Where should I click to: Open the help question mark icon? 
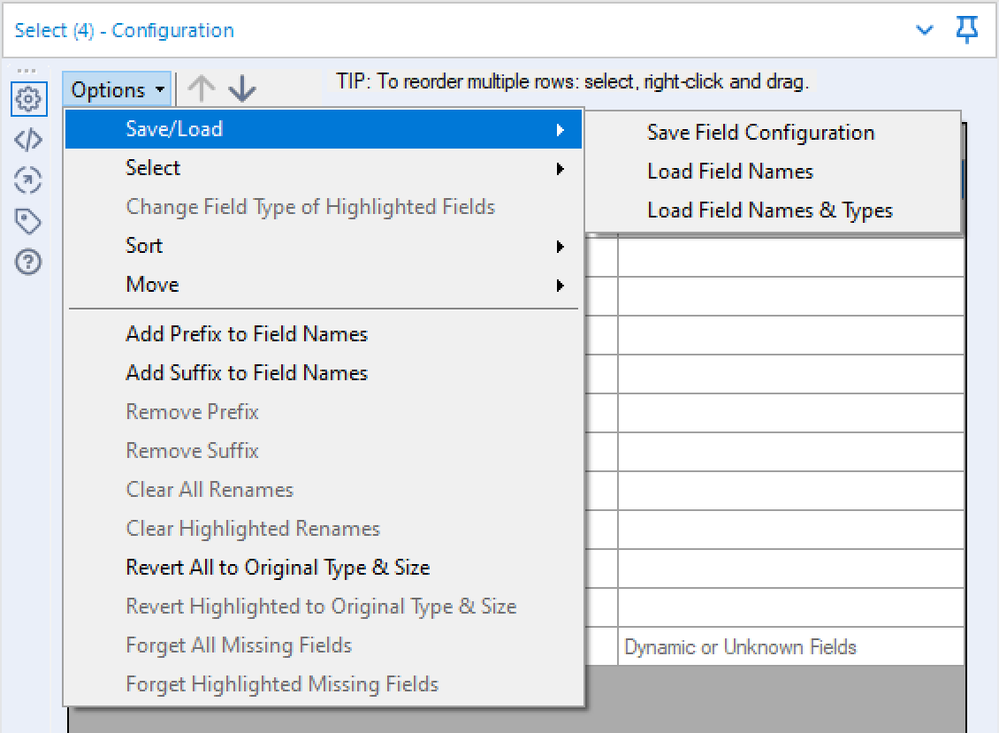(x=28, y=263)
